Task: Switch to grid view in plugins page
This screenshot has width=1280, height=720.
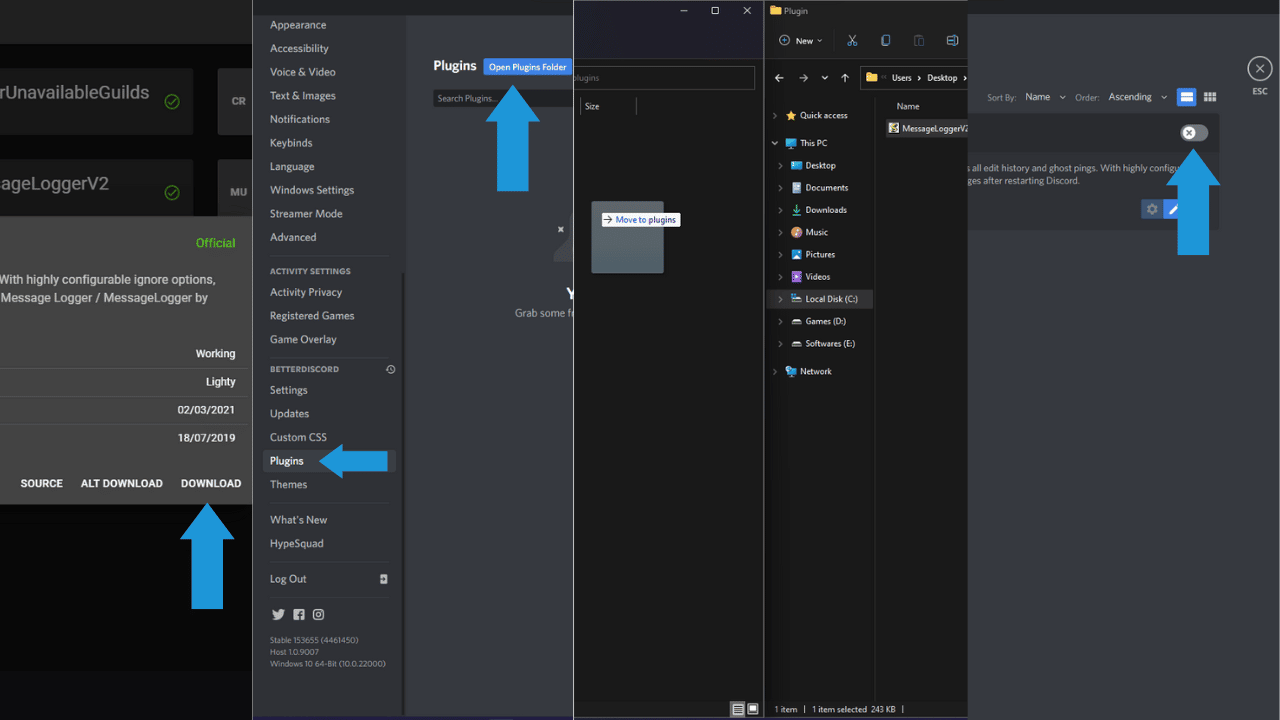Action: [x=1210, y=97]
